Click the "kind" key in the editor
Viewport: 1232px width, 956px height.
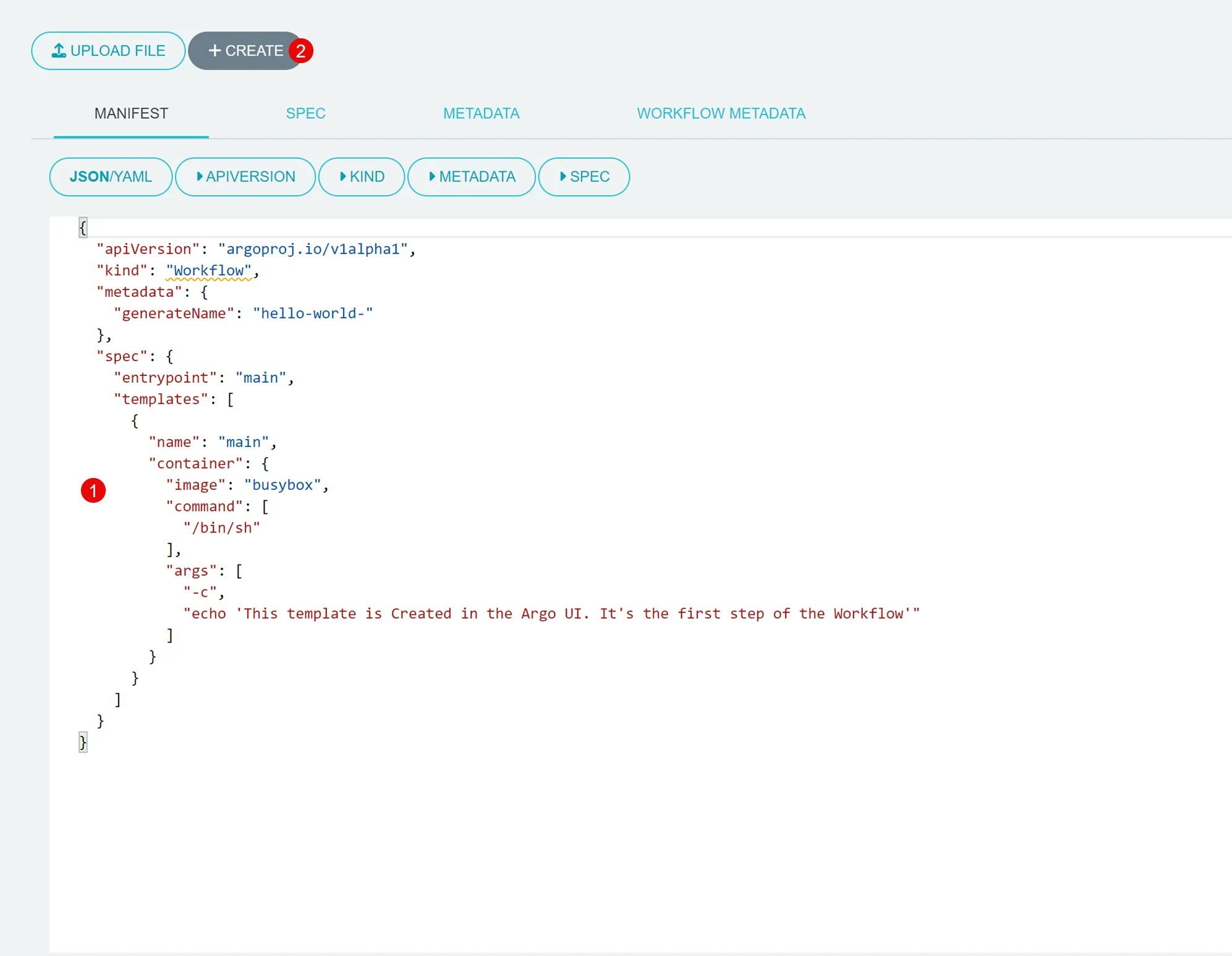coord(122,271)
